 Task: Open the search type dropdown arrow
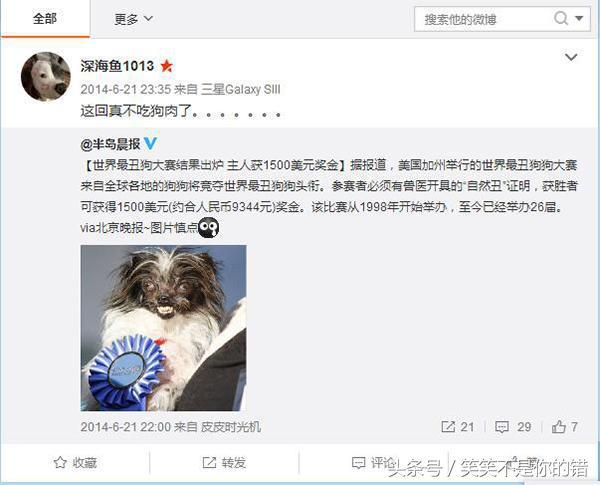tap(579, 18)
